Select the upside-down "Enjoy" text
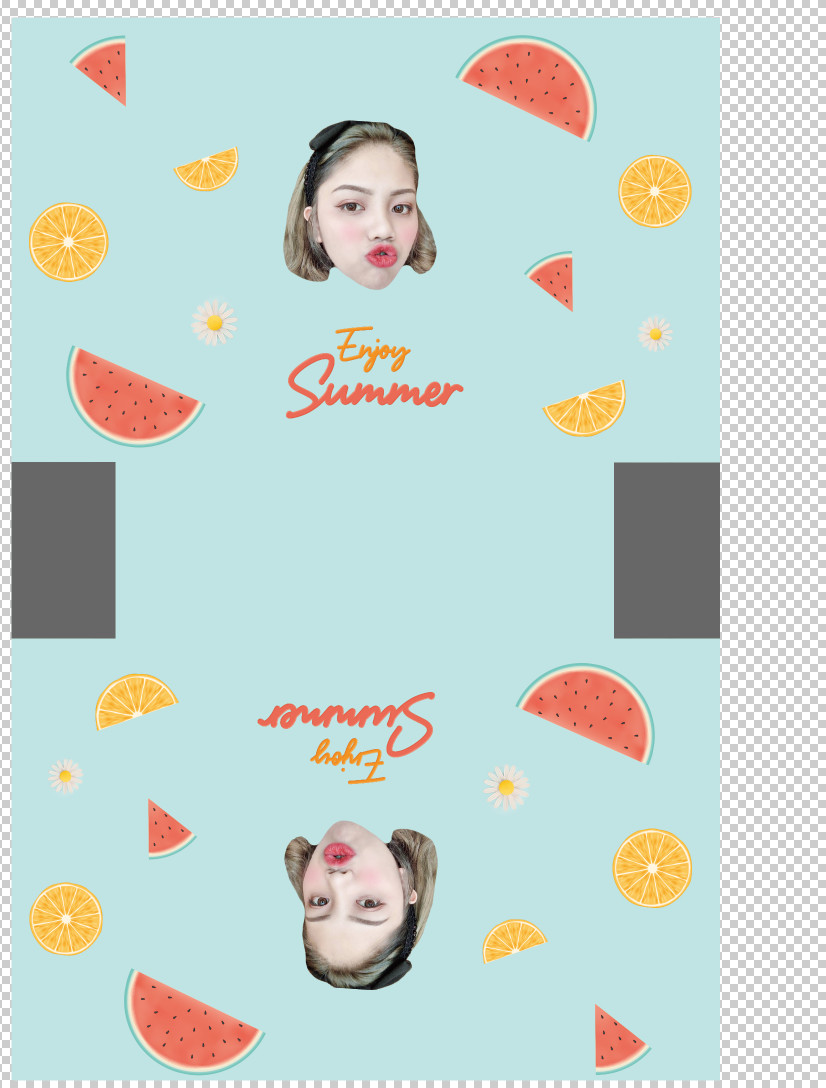Image resolution: width=826 pixels, height=1088 pixels. [348, 760]
